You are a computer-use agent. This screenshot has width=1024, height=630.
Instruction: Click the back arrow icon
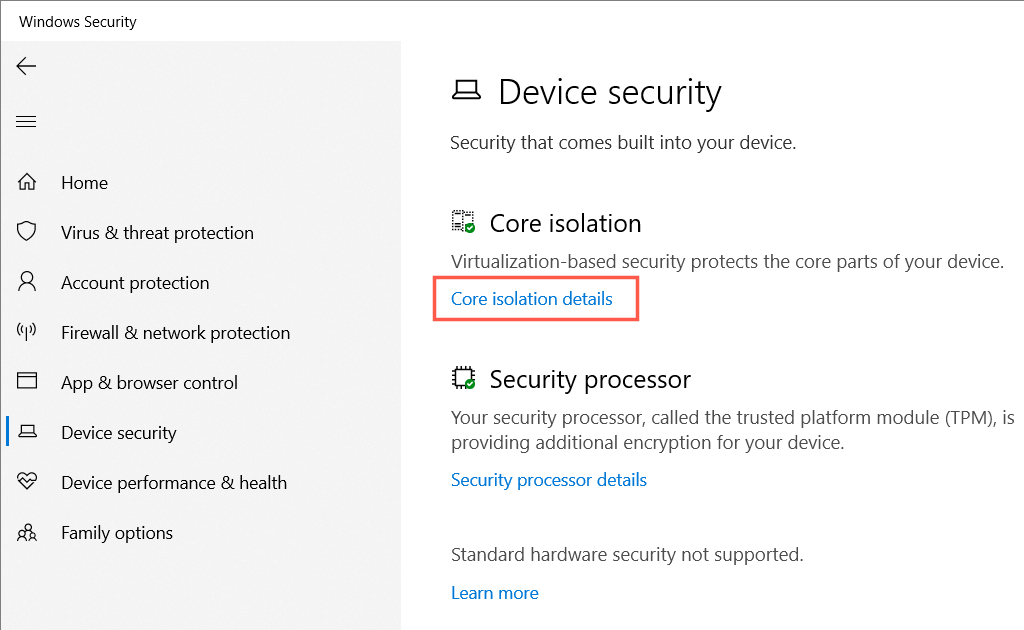tap(26, 67)
